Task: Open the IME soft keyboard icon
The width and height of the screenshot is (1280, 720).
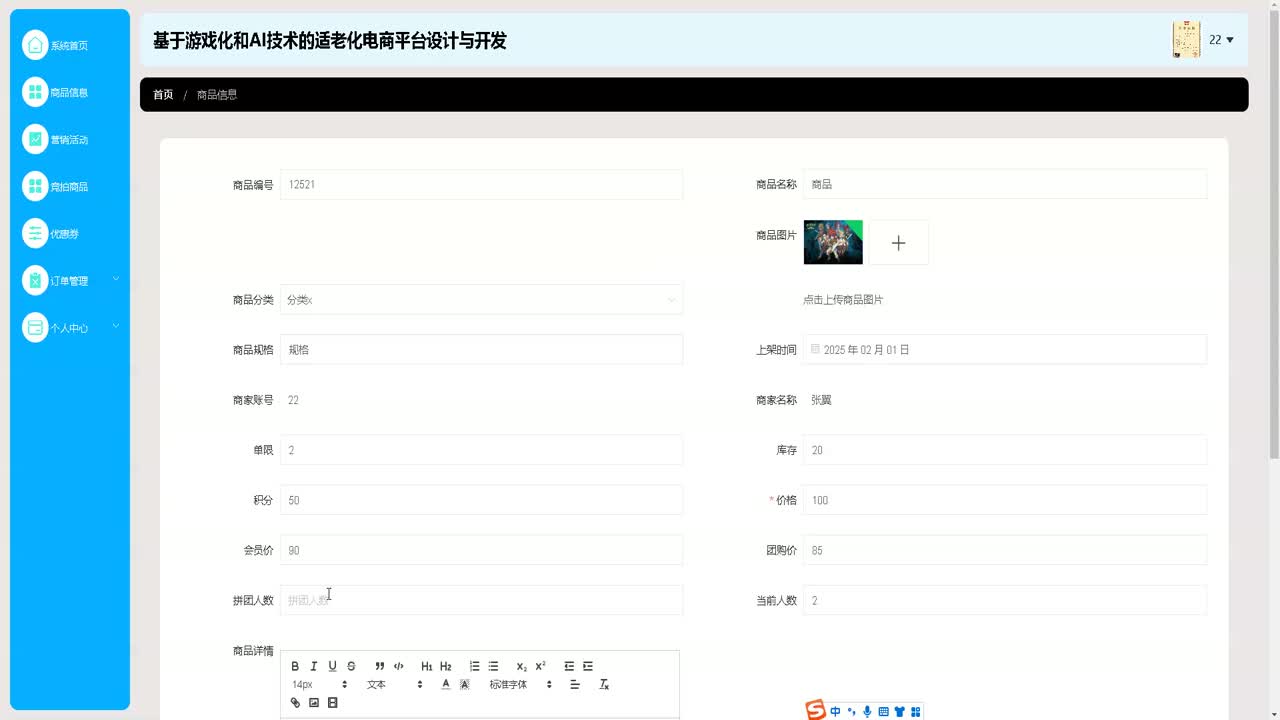Action: click(x=883, y=712)
